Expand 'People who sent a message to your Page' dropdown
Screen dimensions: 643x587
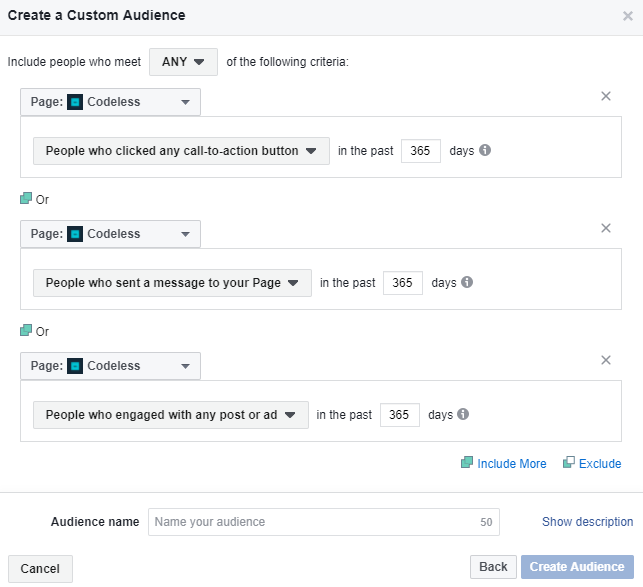click(172, 283)
